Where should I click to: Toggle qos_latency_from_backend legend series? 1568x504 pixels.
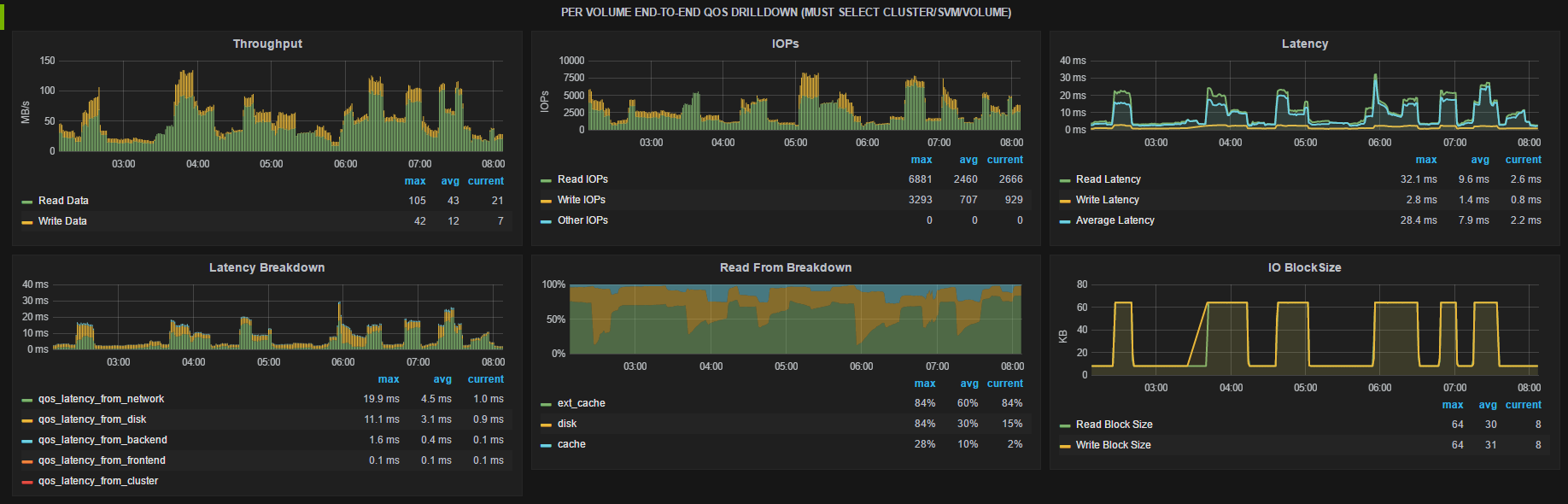(102, 440)
